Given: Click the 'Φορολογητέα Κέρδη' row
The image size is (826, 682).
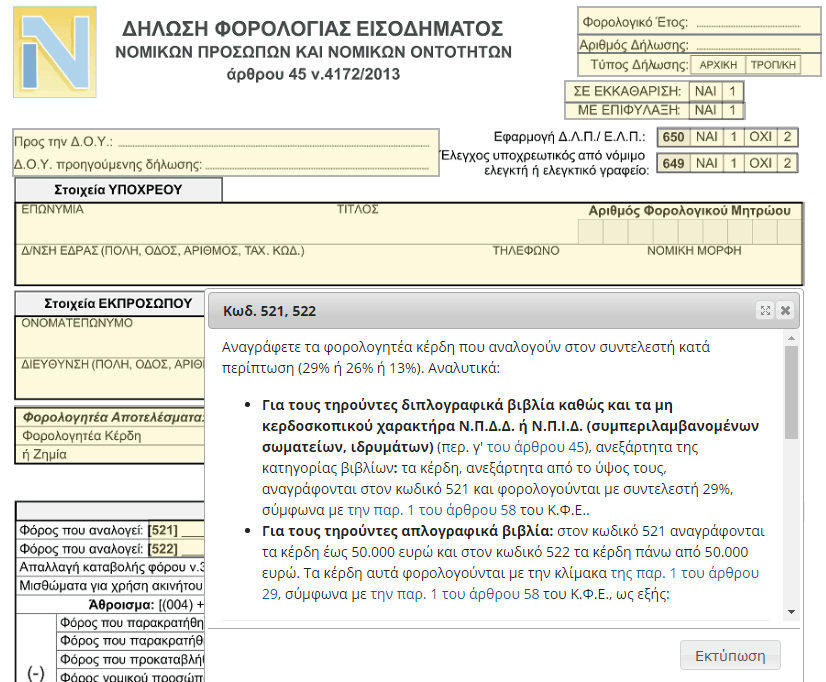Looking at the screenshot, I should pos(111,436).
